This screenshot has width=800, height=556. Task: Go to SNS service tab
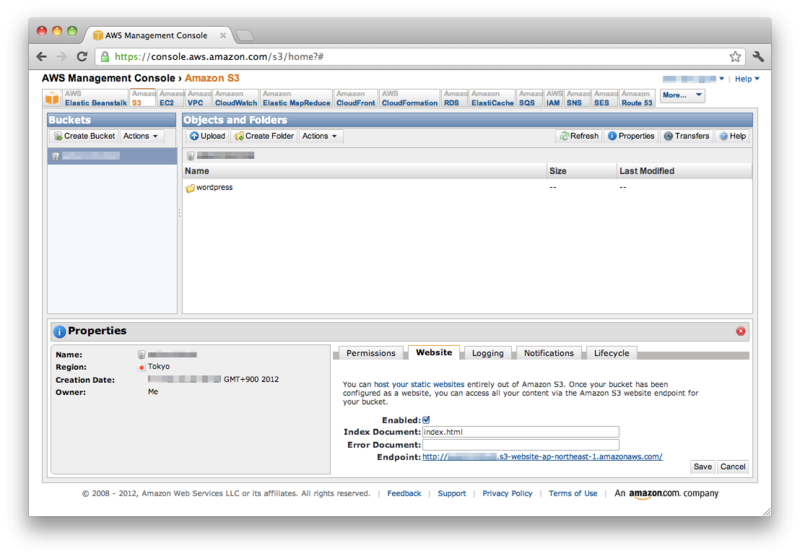(x=578, y=98)
